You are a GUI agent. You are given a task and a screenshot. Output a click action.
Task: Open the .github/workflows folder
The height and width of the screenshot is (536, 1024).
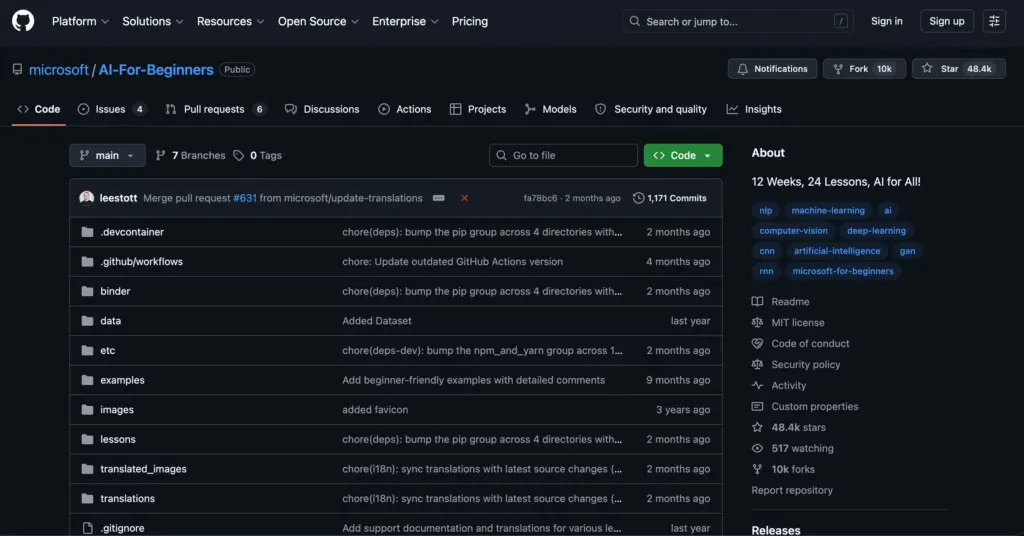pos(142,261)
